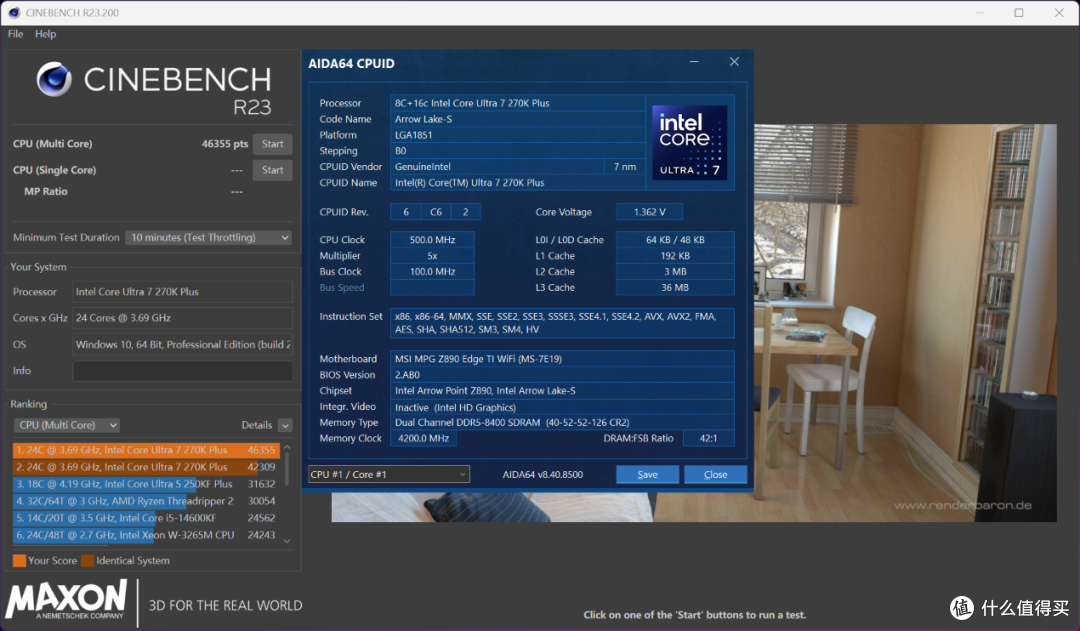1080x631 pixels.
Task: Click the Intel Core Ultra 7 badge
Action: [x=689, y=143]
